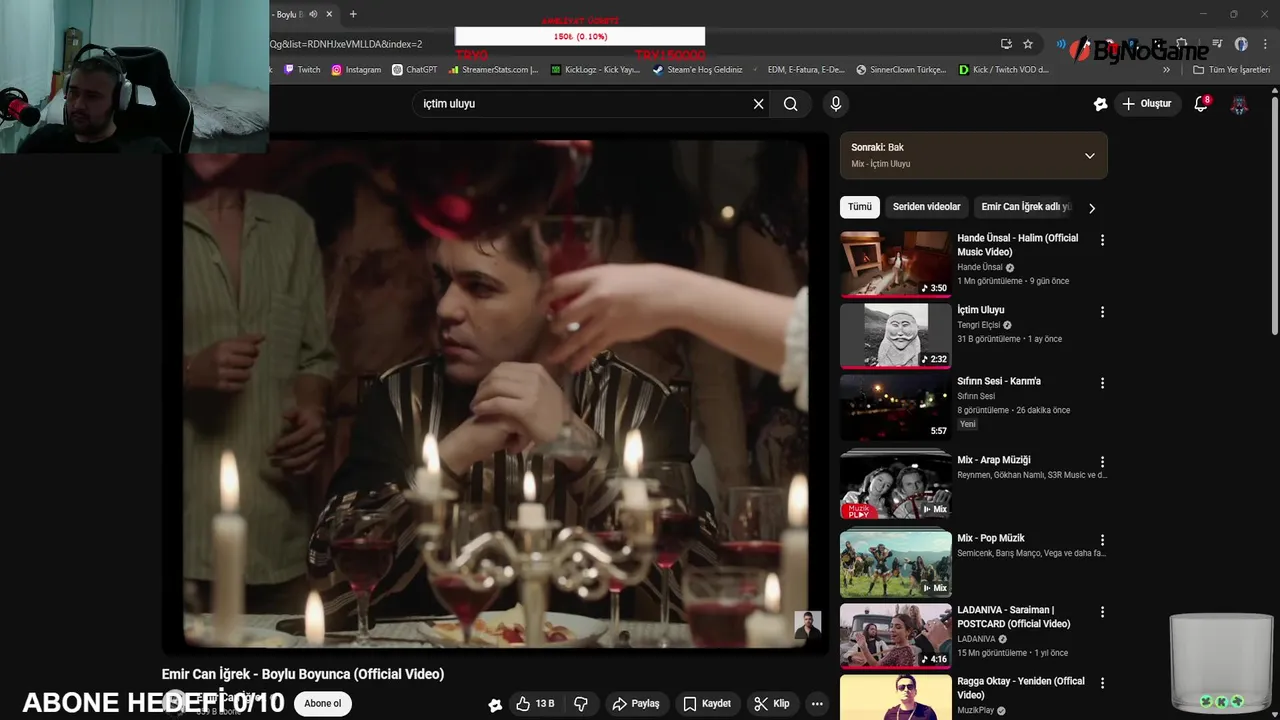
Task: Open Tüm Yer İşaretleri folder
Action: coord(1231,70)
